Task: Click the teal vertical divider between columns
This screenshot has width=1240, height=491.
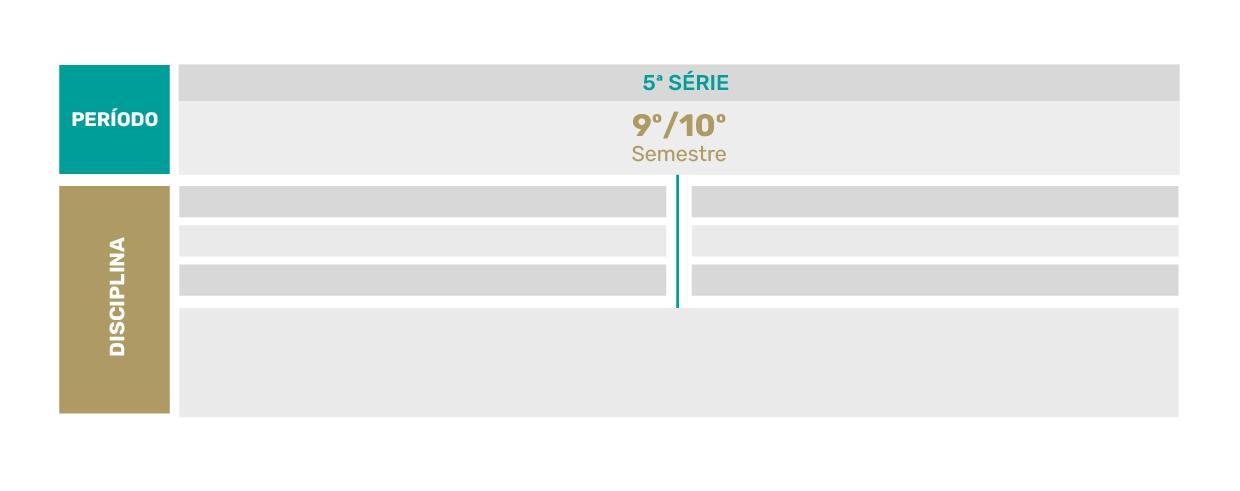Action: pyautogui.click(x=677, y=241)
